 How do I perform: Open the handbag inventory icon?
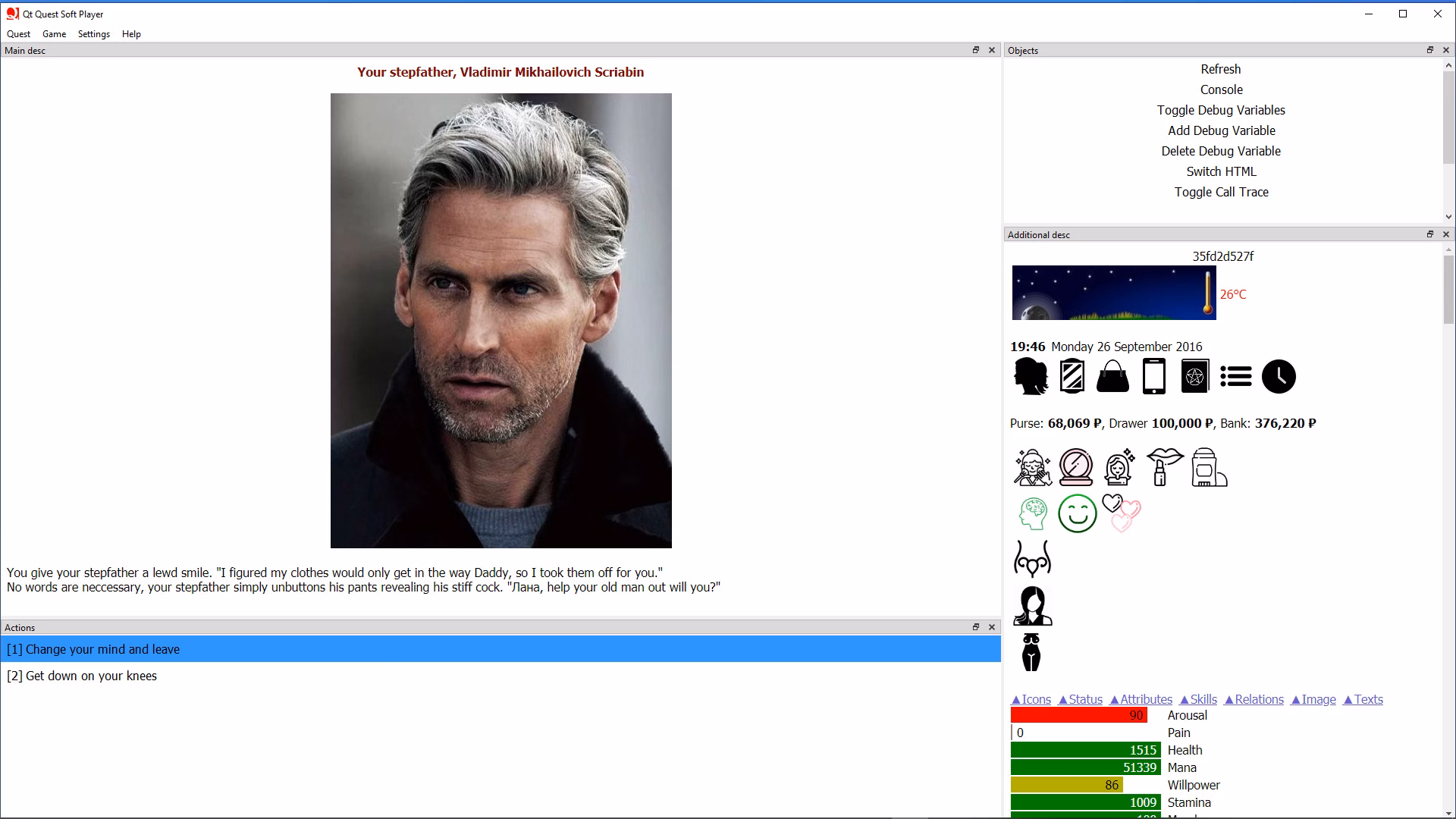(x=1112, y=376)
